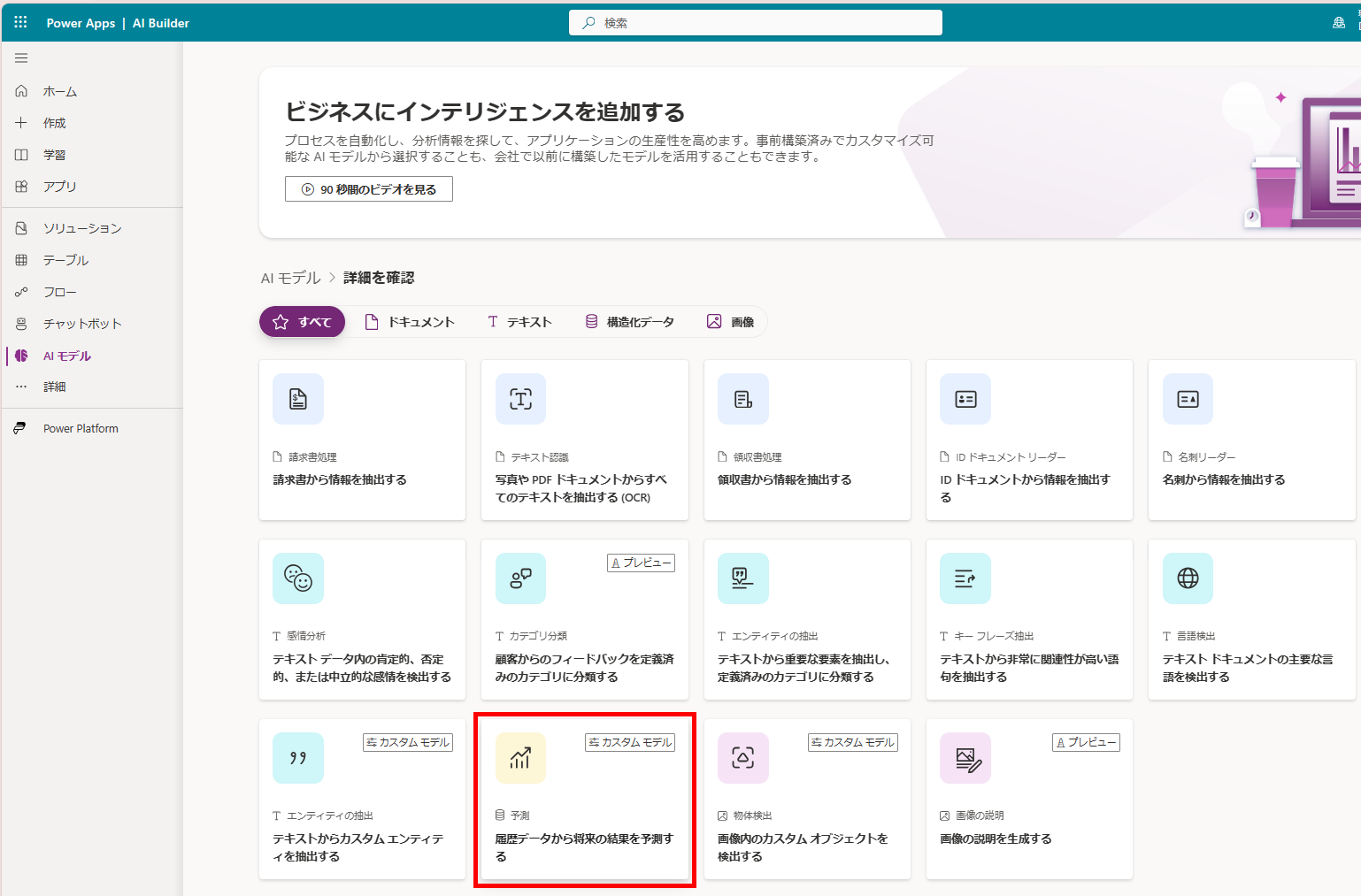Click テキスト ドキュメントの主要な言語を検出する text
This screenshot has width=1361, height=896.
pos(1248,668)
